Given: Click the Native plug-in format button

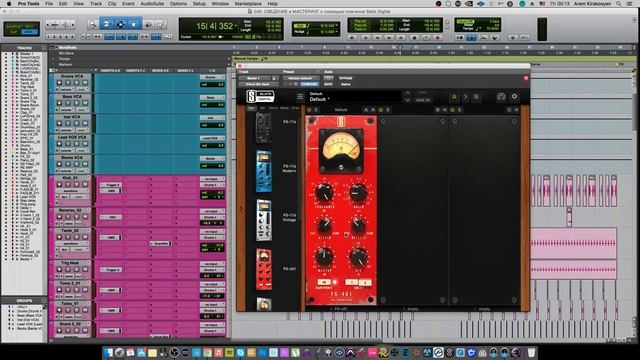Looking at the screenshot, I should point(346,84).
